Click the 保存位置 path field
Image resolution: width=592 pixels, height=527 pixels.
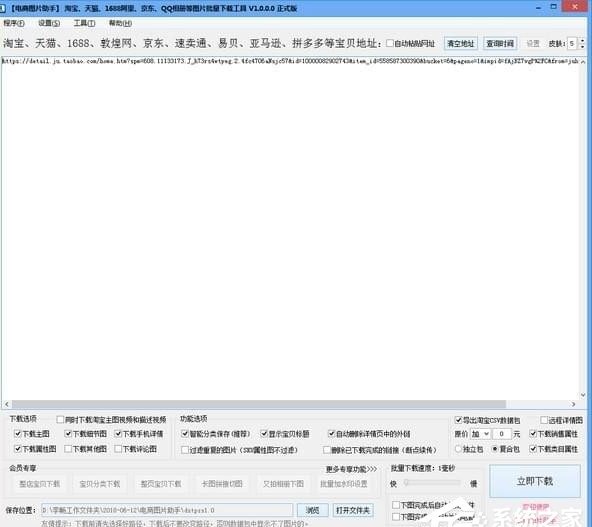pyautogui.click(x=167, y=510)
